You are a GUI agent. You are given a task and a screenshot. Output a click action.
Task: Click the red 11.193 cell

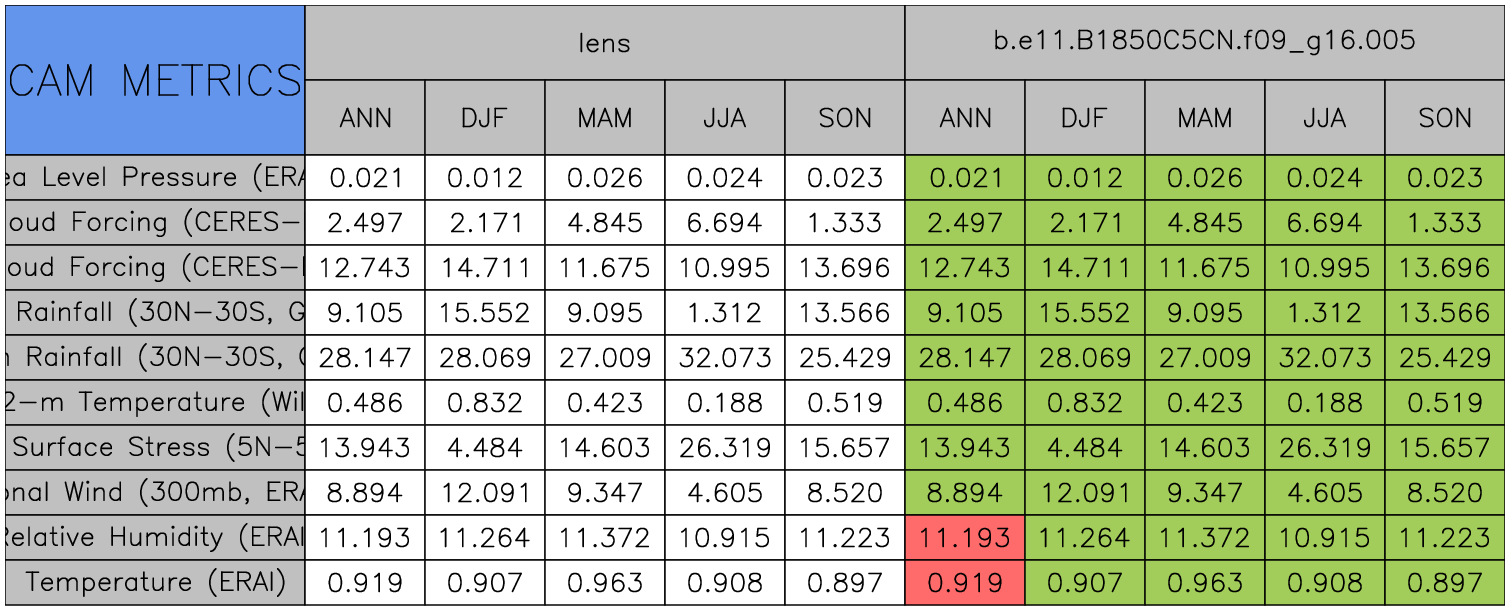point(965,537)
